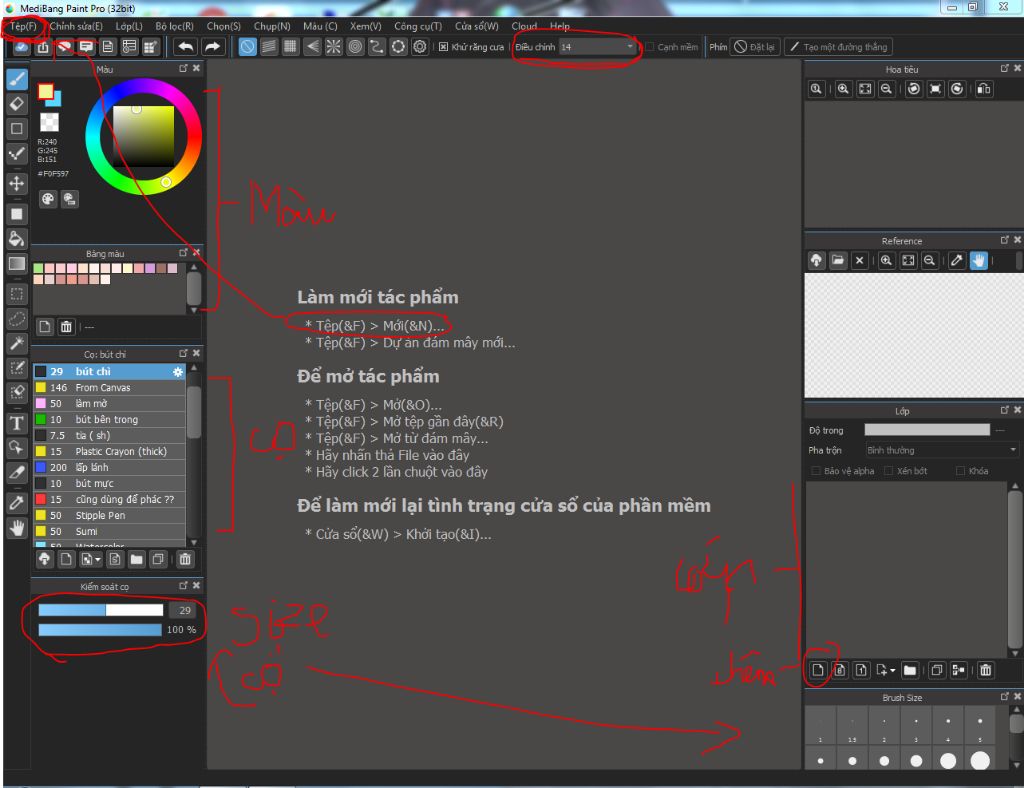The image size is (1024, 788).
Task: Open the Lớp(L) menu
Action: pyautogui.click(x=129, y=26)
